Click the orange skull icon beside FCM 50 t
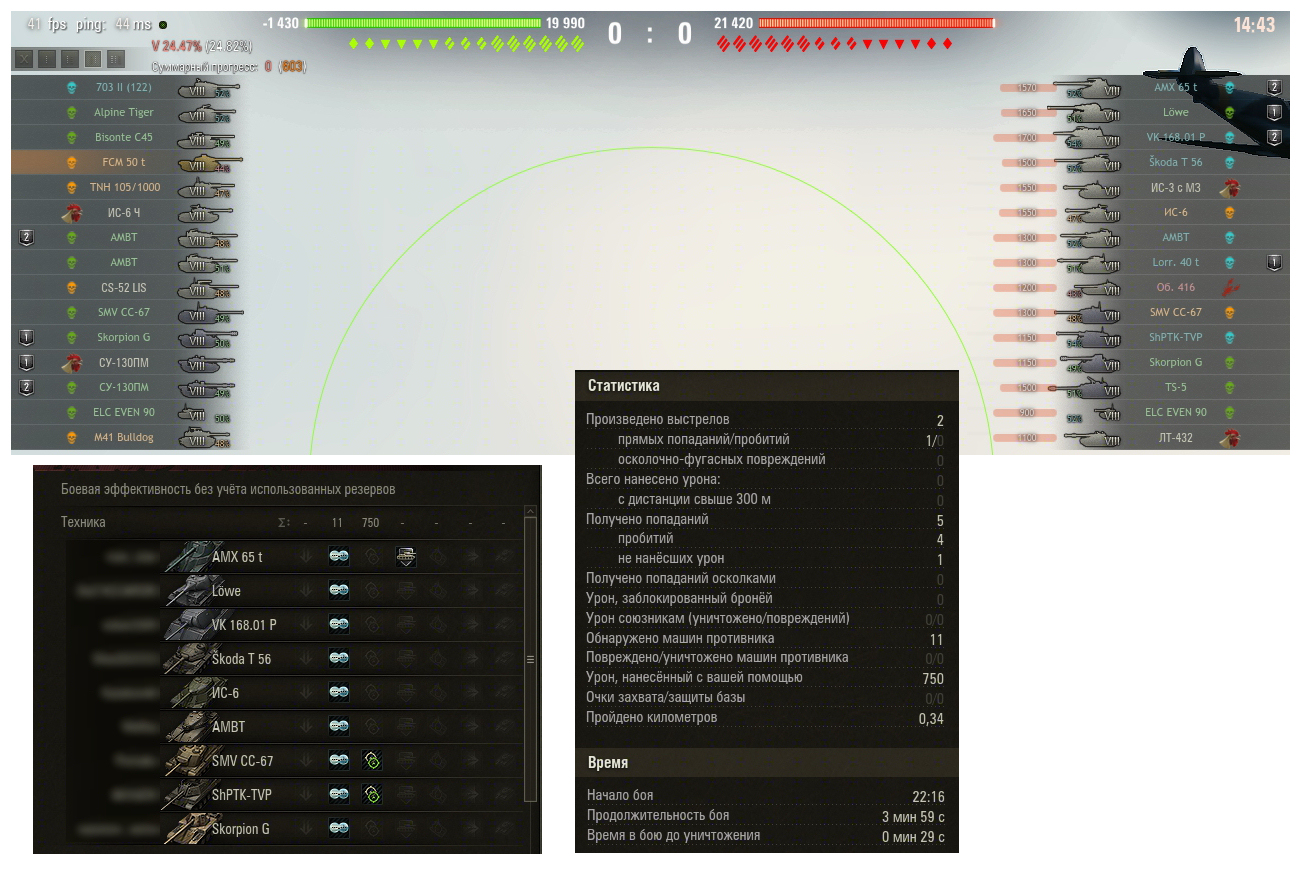Image resolution: width=1300 pixels, height=869 pixels. click(x=71, y=162)
